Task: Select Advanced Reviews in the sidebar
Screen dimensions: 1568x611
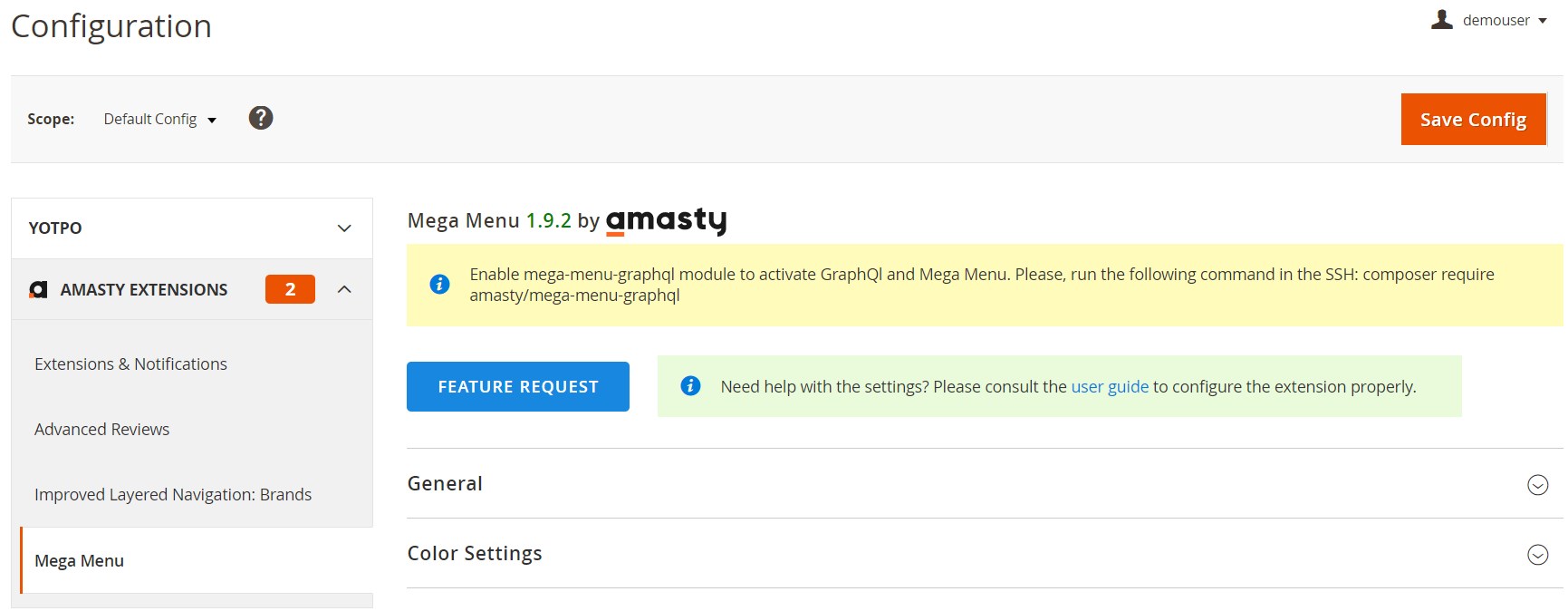Action: click(x=101, y=429)
